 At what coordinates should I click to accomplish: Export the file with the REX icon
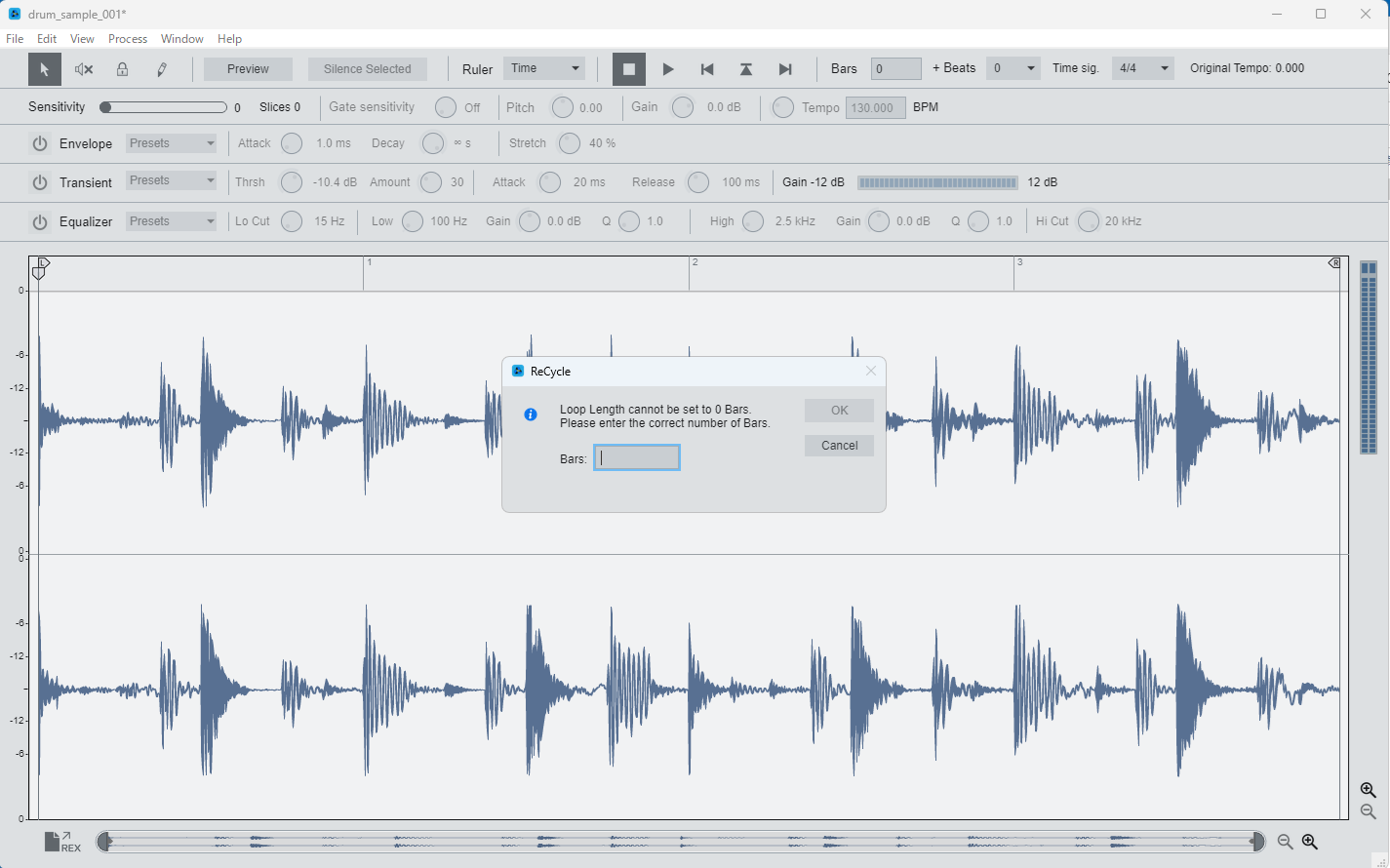(x=62, y=842)
